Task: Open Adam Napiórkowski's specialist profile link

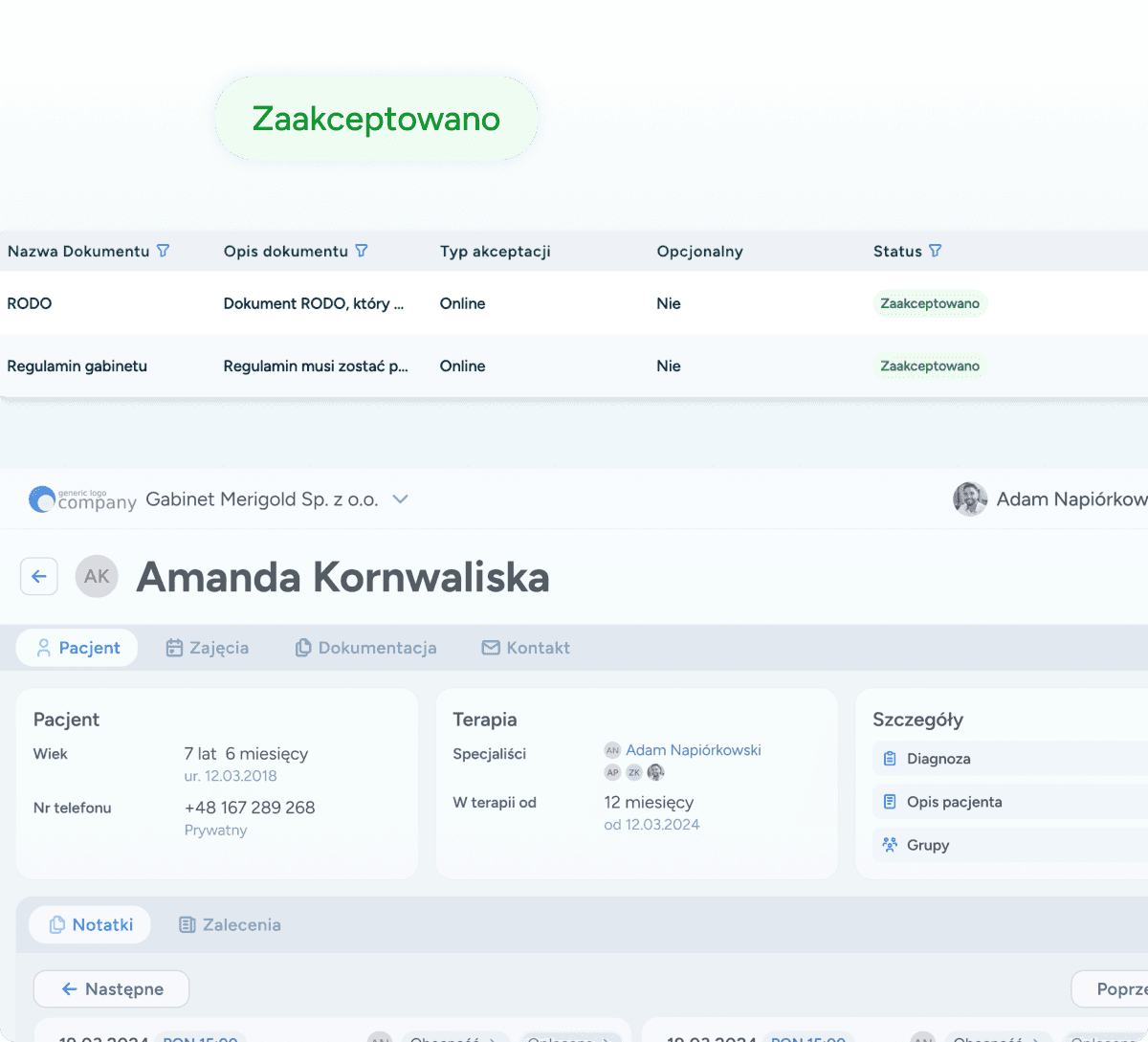Action: (693, 749)
